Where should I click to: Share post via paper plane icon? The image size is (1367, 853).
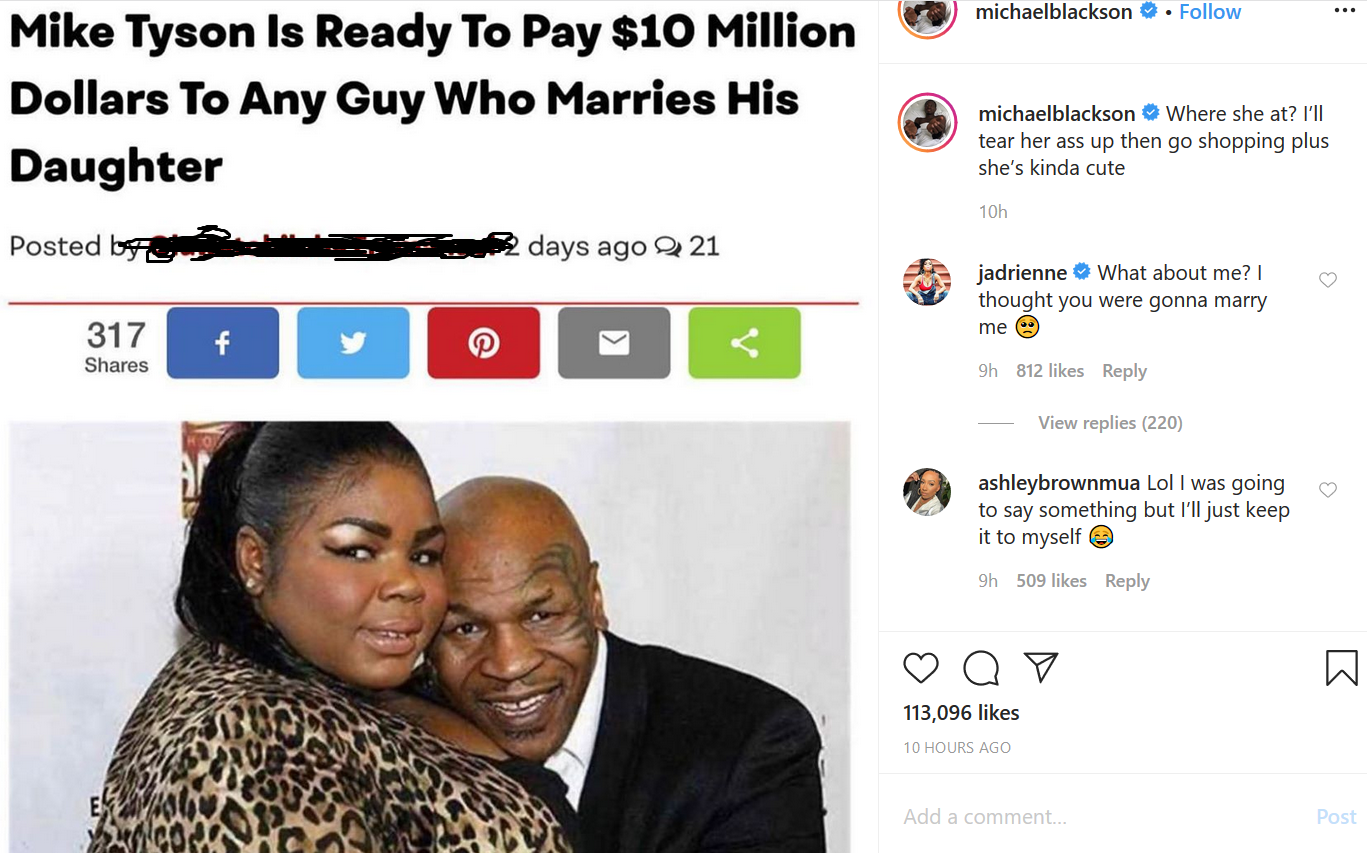(x=1041, y=667)
